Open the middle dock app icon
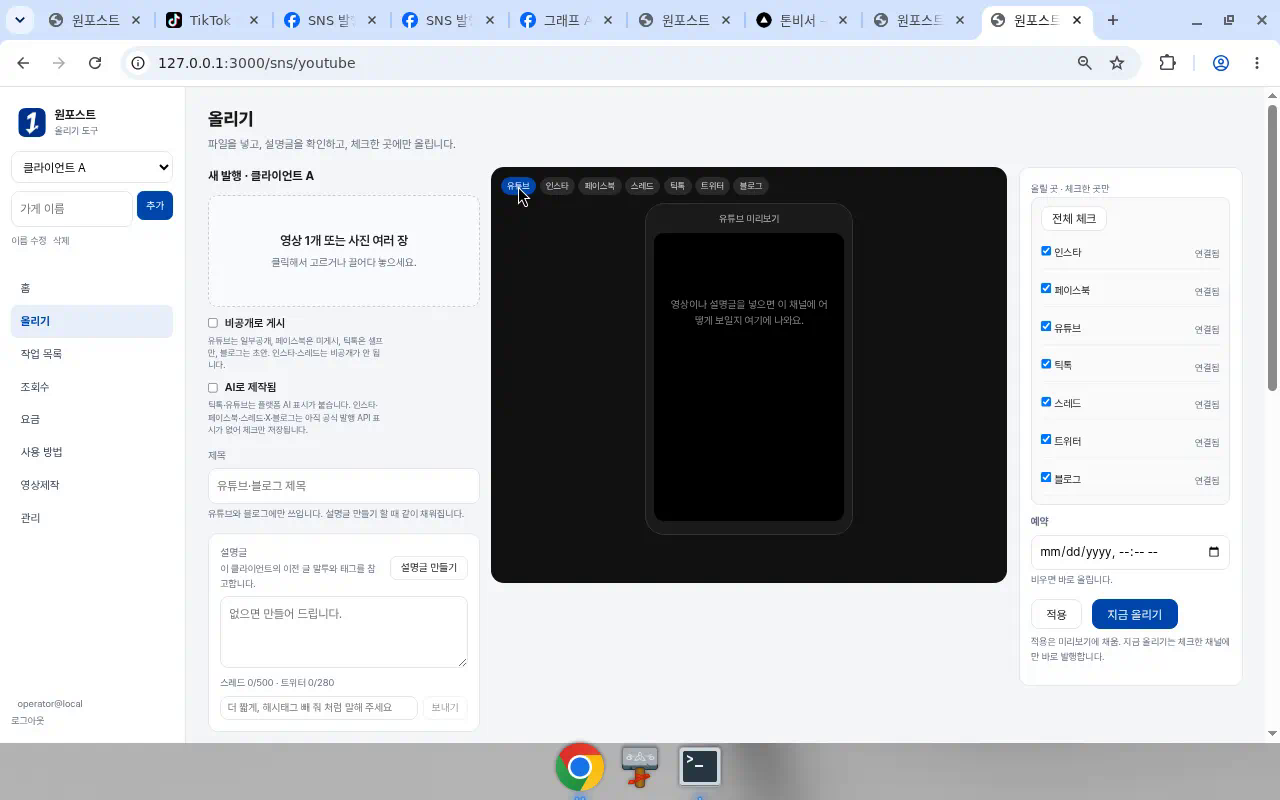Viewport: 1280px width, 800px height. point(640,766)
